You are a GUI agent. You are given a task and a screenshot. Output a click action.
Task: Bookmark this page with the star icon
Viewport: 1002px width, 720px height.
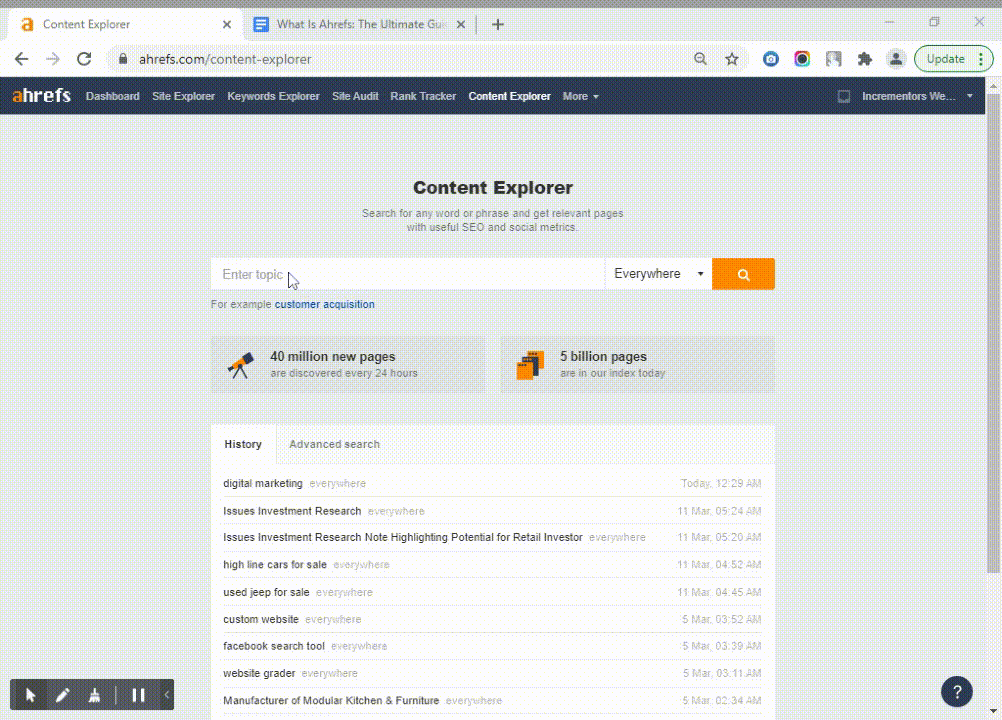click(732, 59)
